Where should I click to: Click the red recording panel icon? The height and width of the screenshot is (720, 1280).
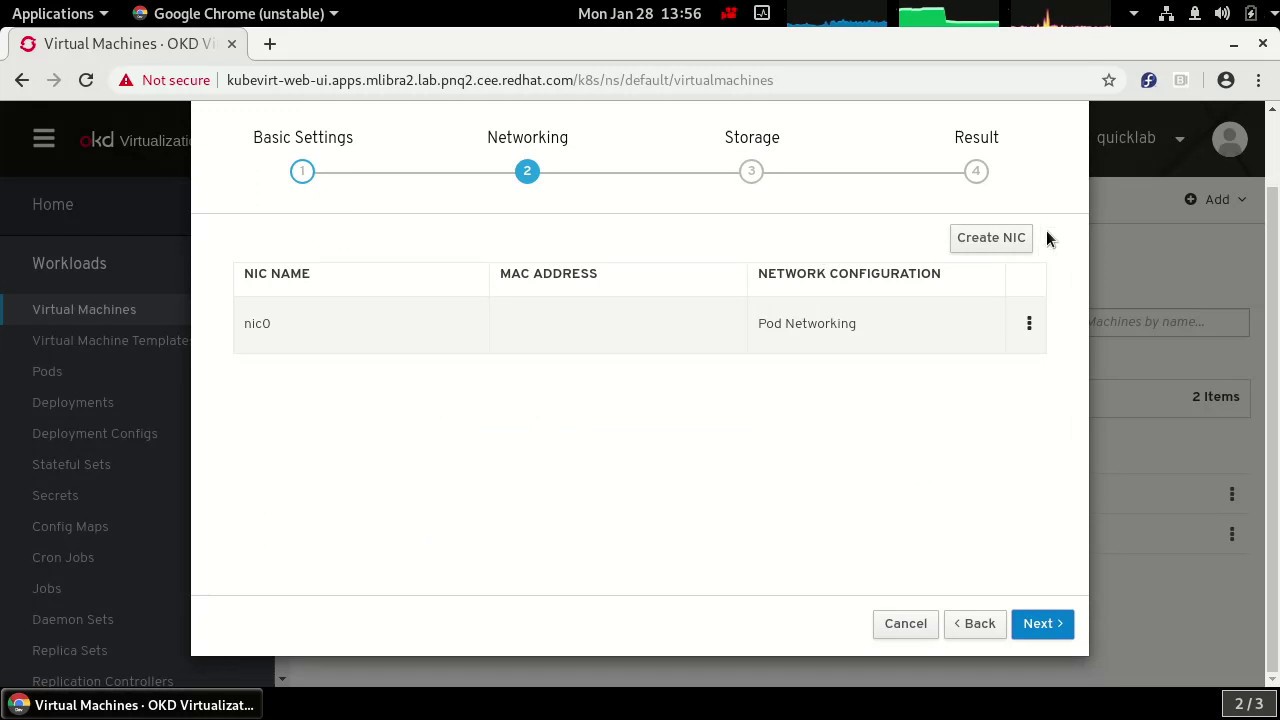pos(730,13)
